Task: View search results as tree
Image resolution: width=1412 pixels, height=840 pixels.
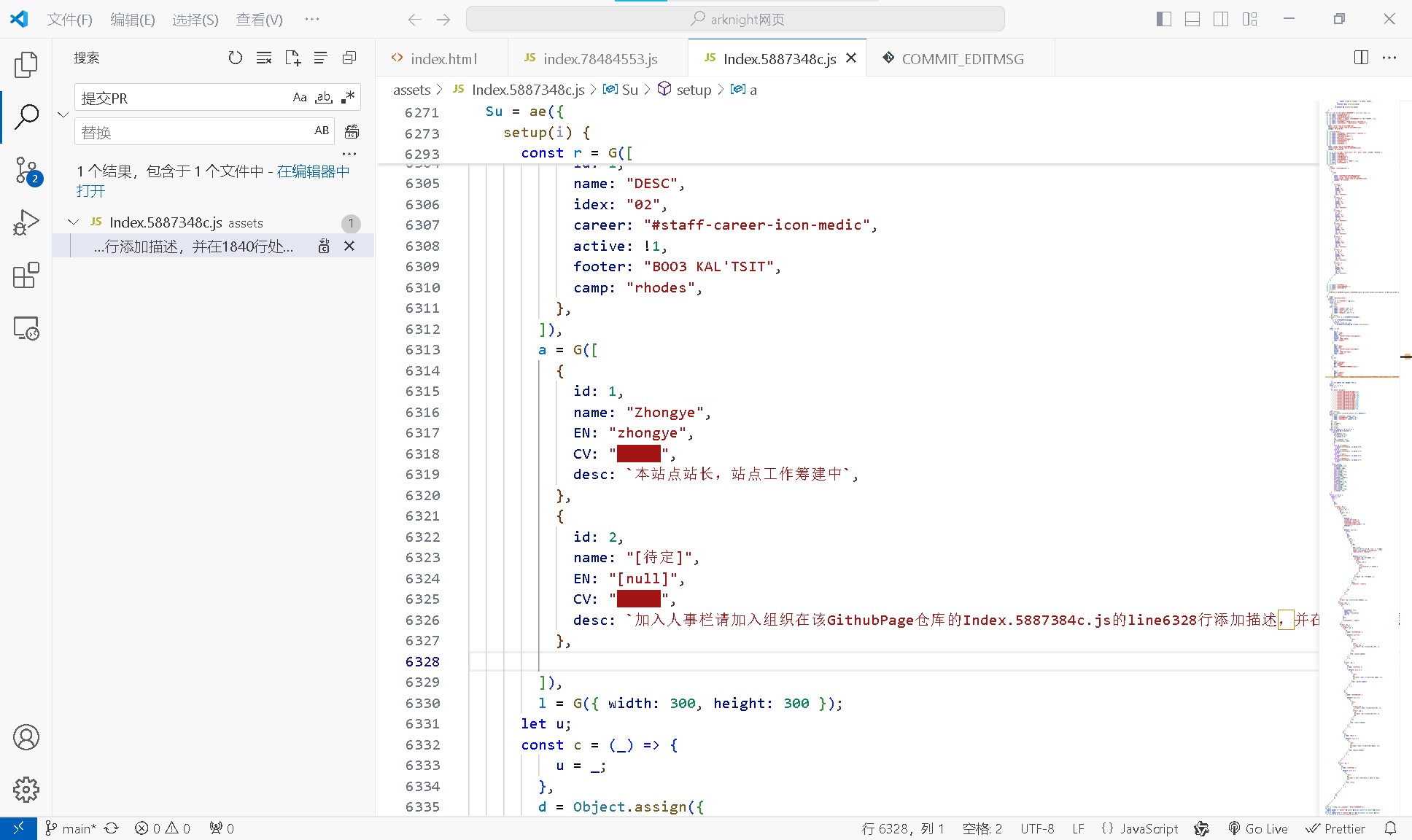Action: tap(320, 58)
